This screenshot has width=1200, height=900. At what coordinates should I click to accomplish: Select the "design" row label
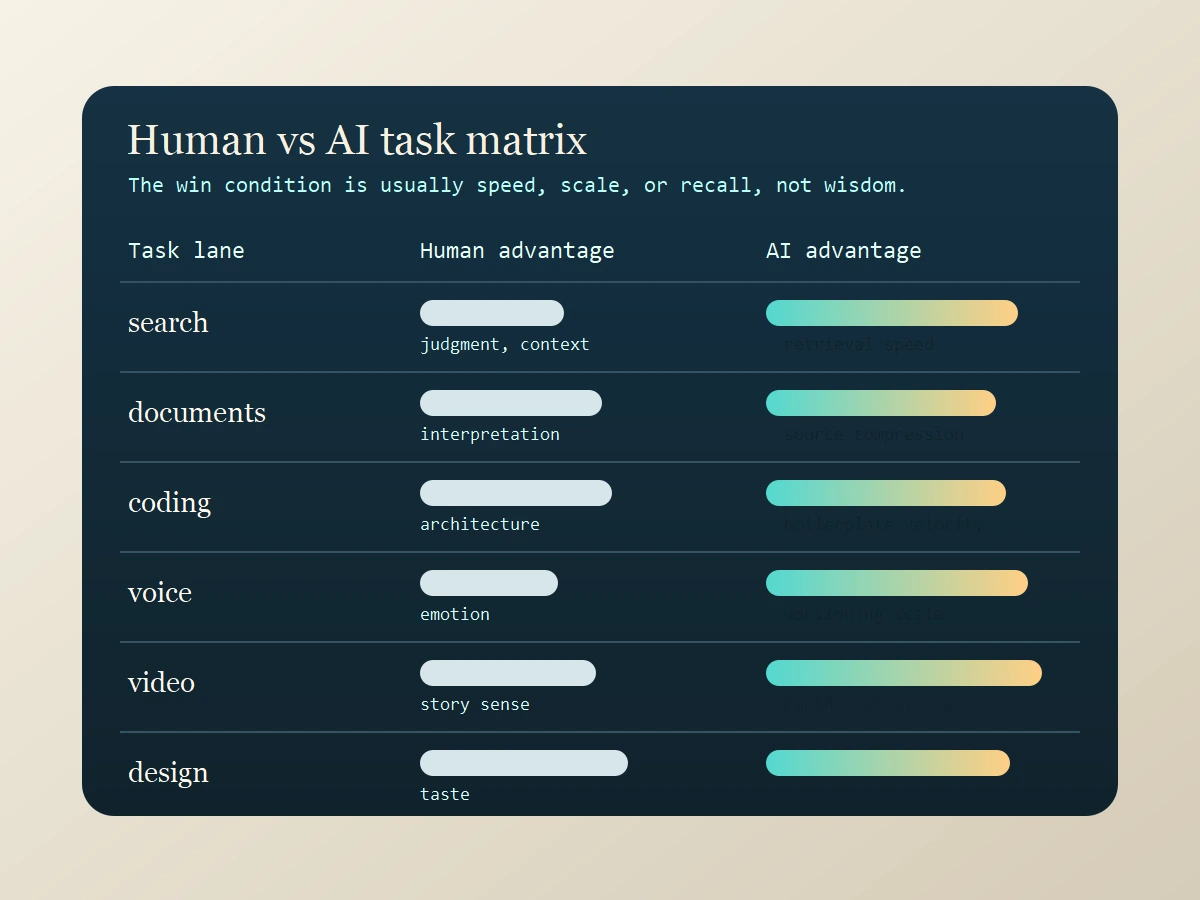[168, 772]
